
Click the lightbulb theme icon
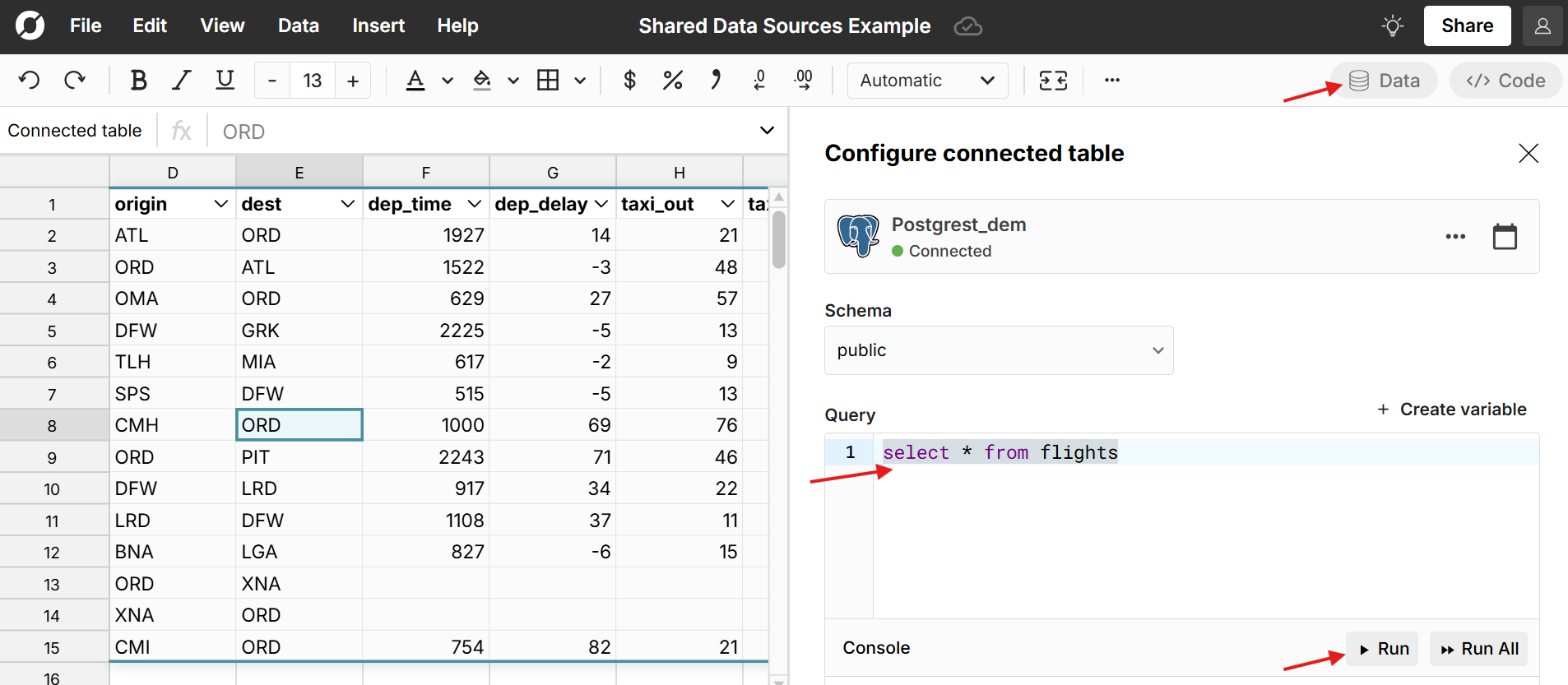click(1392, 26)
